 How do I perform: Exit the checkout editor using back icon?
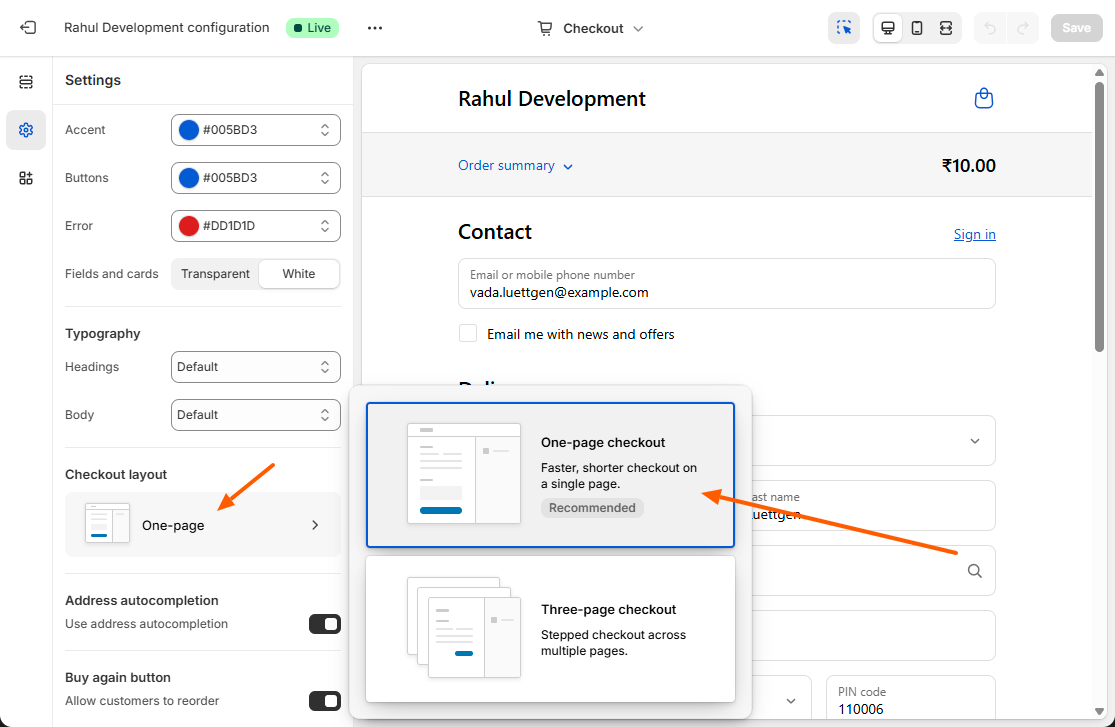[x=28, y=28]
